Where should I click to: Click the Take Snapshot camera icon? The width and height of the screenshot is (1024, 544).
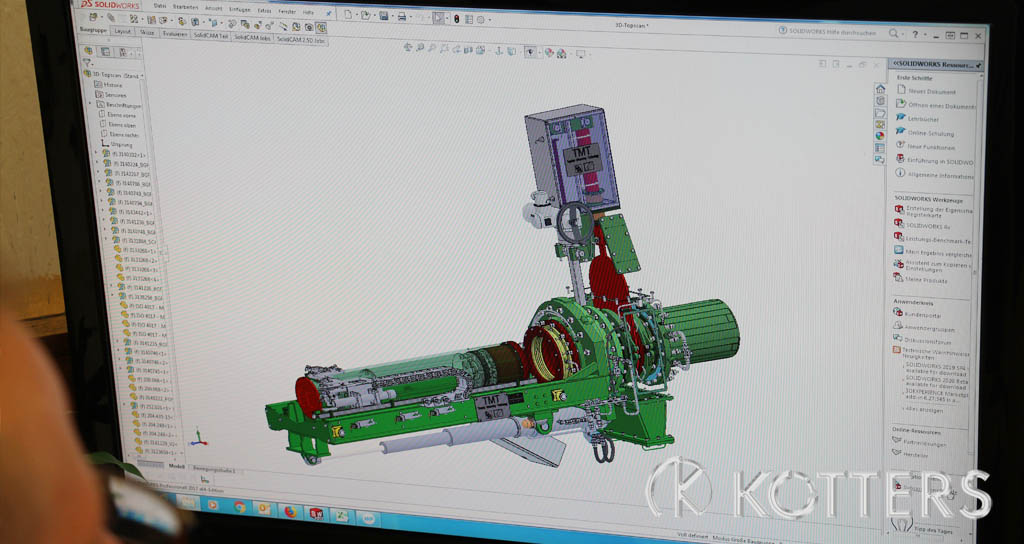308,27
